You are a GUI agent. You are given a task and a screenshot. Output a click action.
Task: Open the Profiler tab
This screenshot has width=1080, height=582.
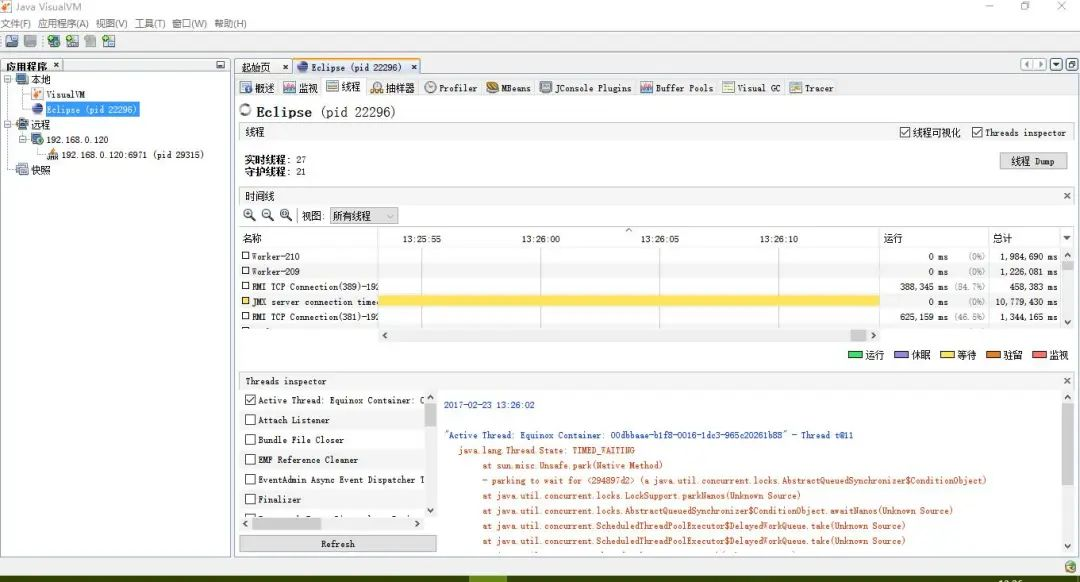tap(451, 88)
